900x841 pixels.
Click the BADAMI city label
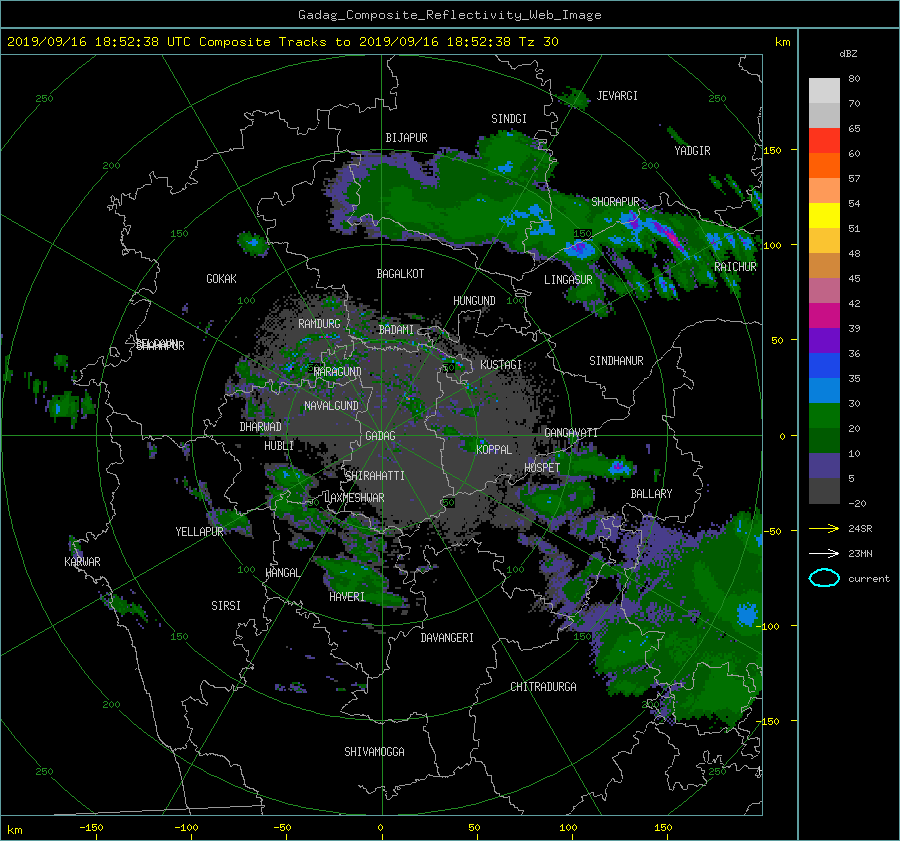396,330
